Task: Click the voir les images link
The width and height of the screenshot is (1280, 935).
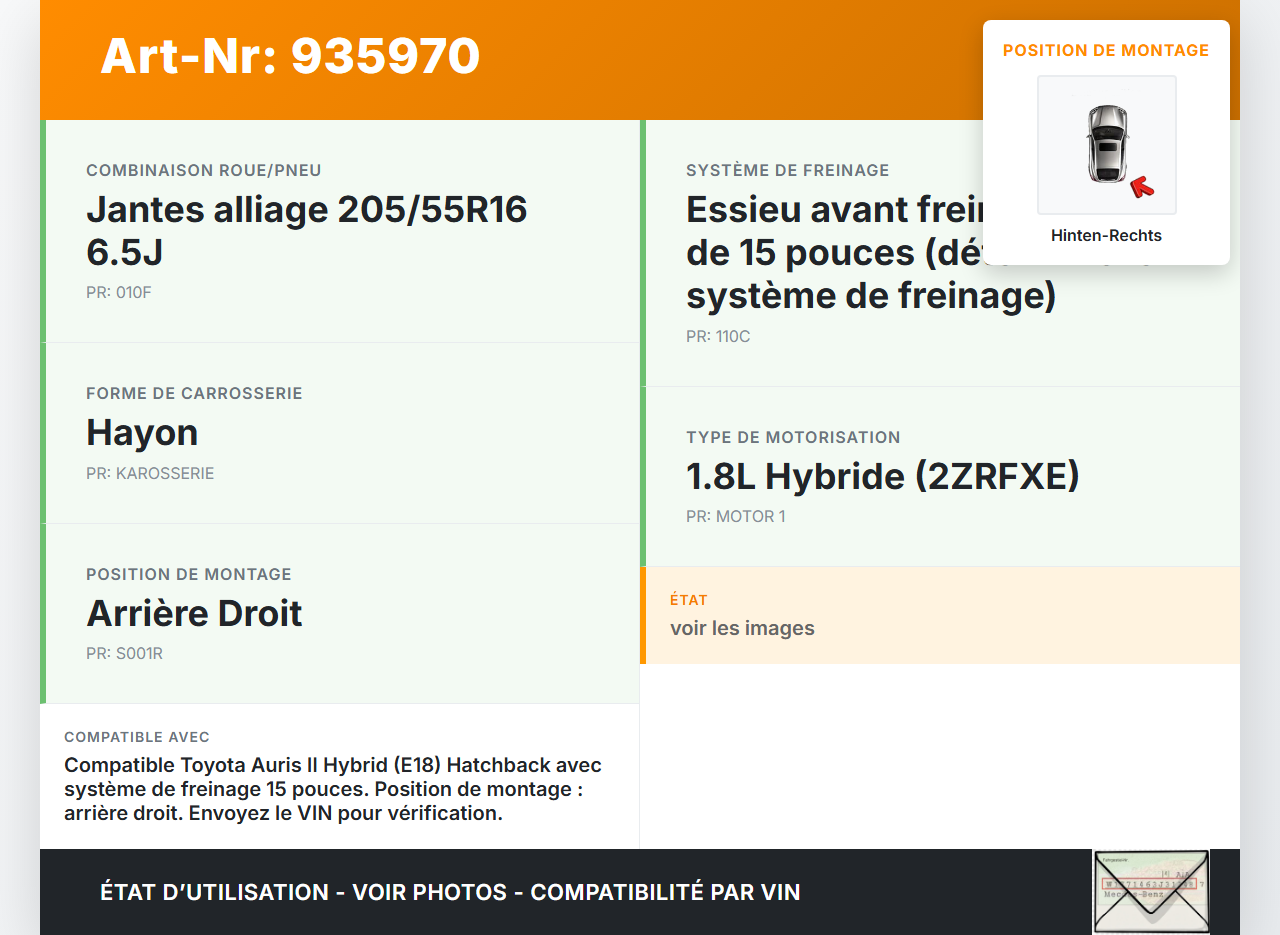Action: coord(743,628)
